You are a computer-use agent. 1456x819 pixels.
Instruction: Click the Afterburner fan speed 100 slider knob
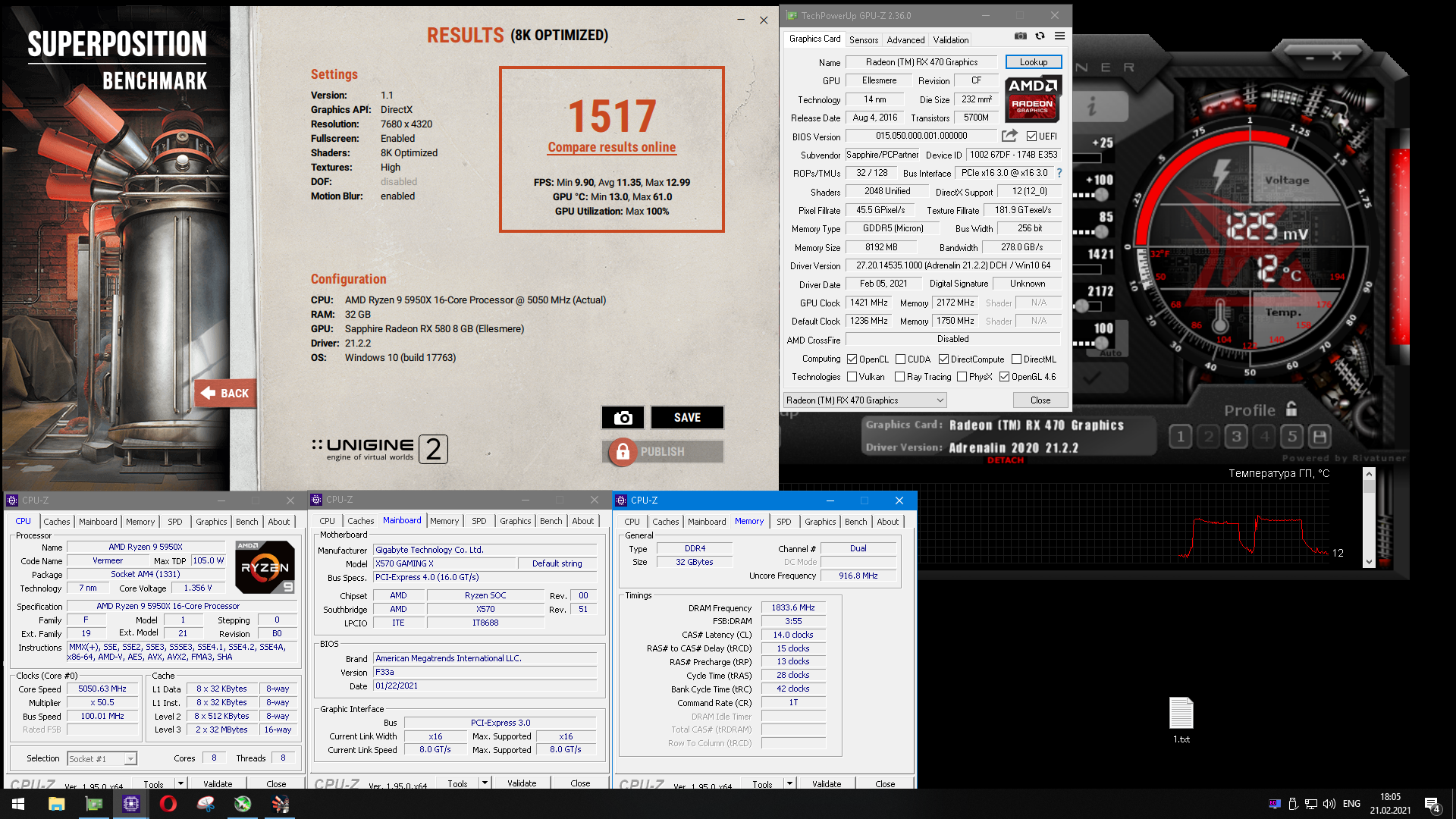pyautogui.click(x=1103, y=343)
